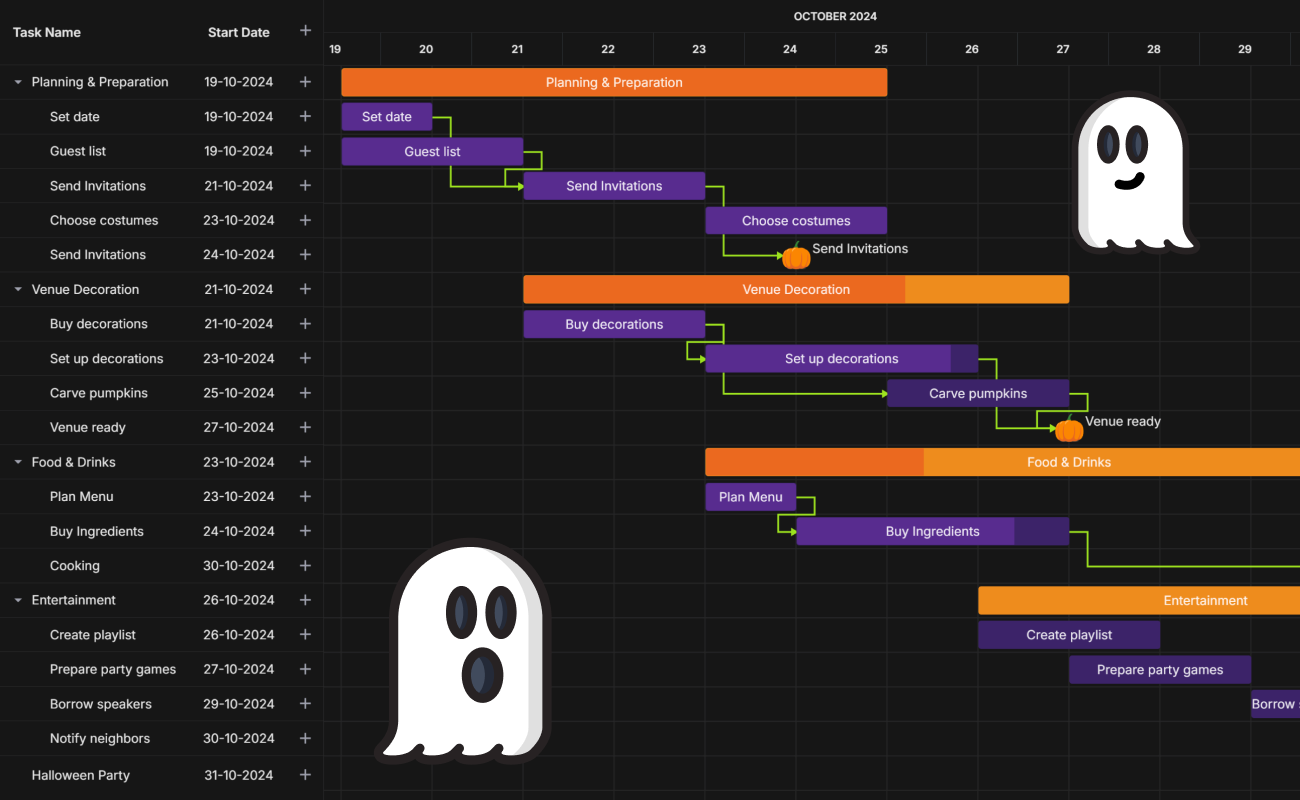
Task: Click Send Invitations purple task bar
Action: [614, 186]
